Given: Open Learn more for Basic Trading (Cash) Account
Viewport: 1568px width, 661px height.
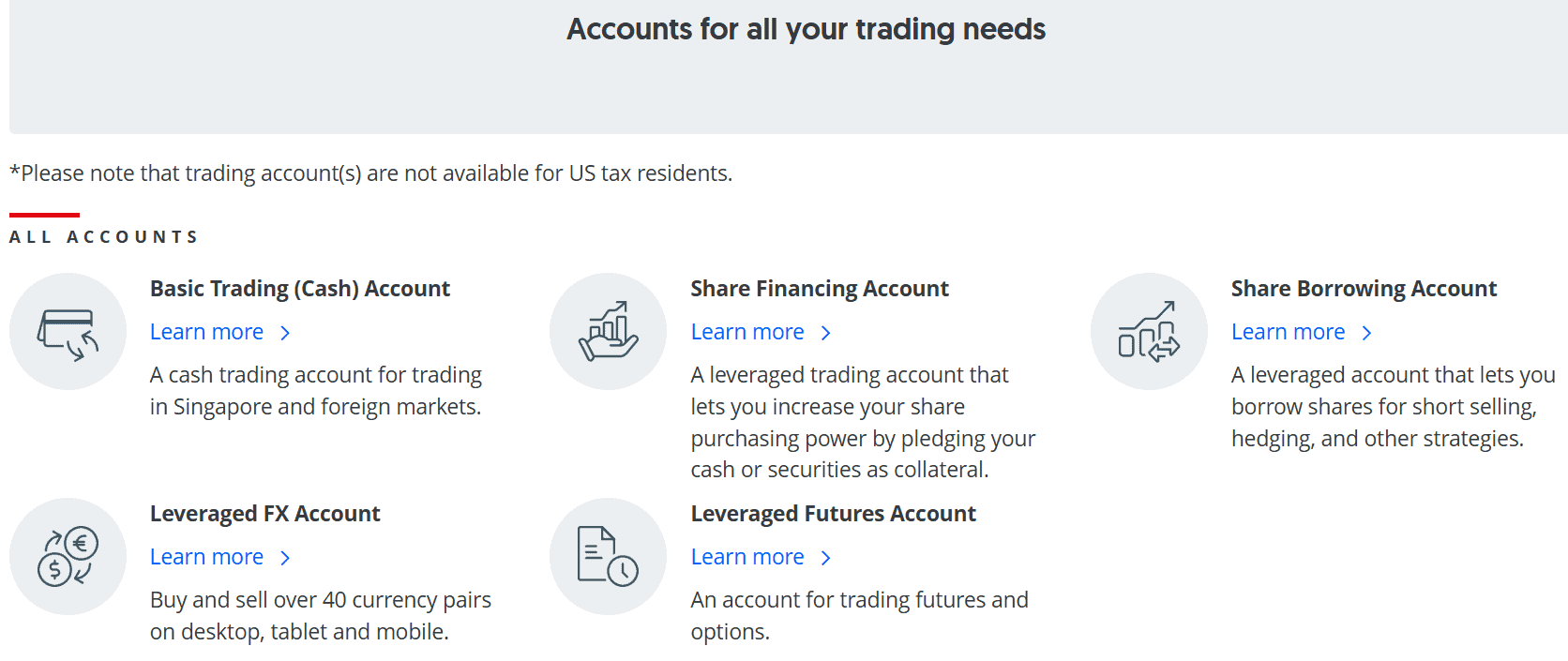Looking at the screenshot, I should click(206, 332).
